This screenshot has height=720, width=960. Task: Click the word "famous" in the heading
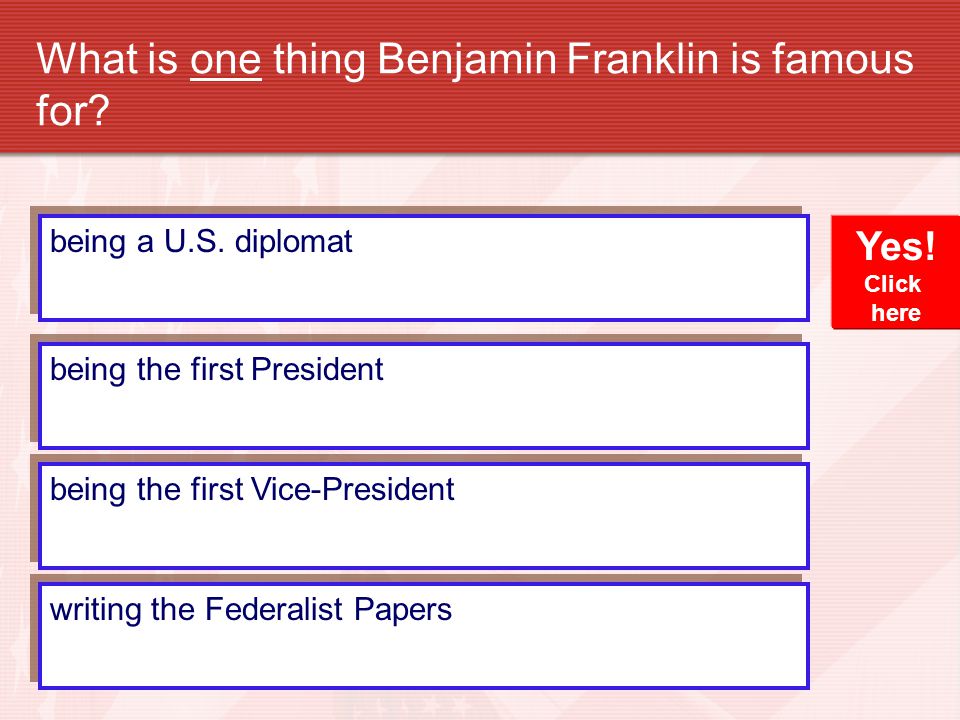coord(842,59)
